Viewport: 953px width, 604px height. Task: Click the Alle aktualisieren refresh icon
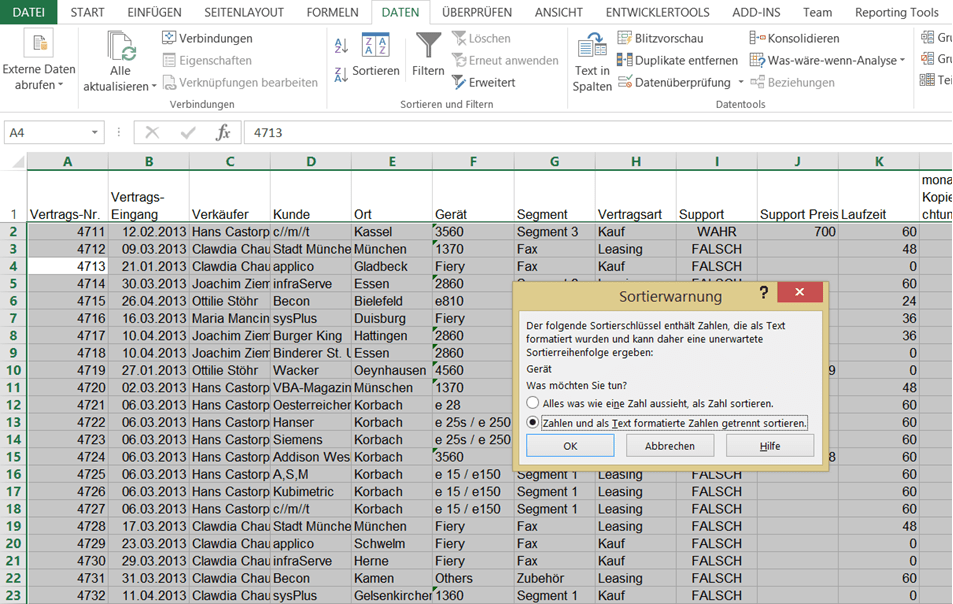pos(122,47)
